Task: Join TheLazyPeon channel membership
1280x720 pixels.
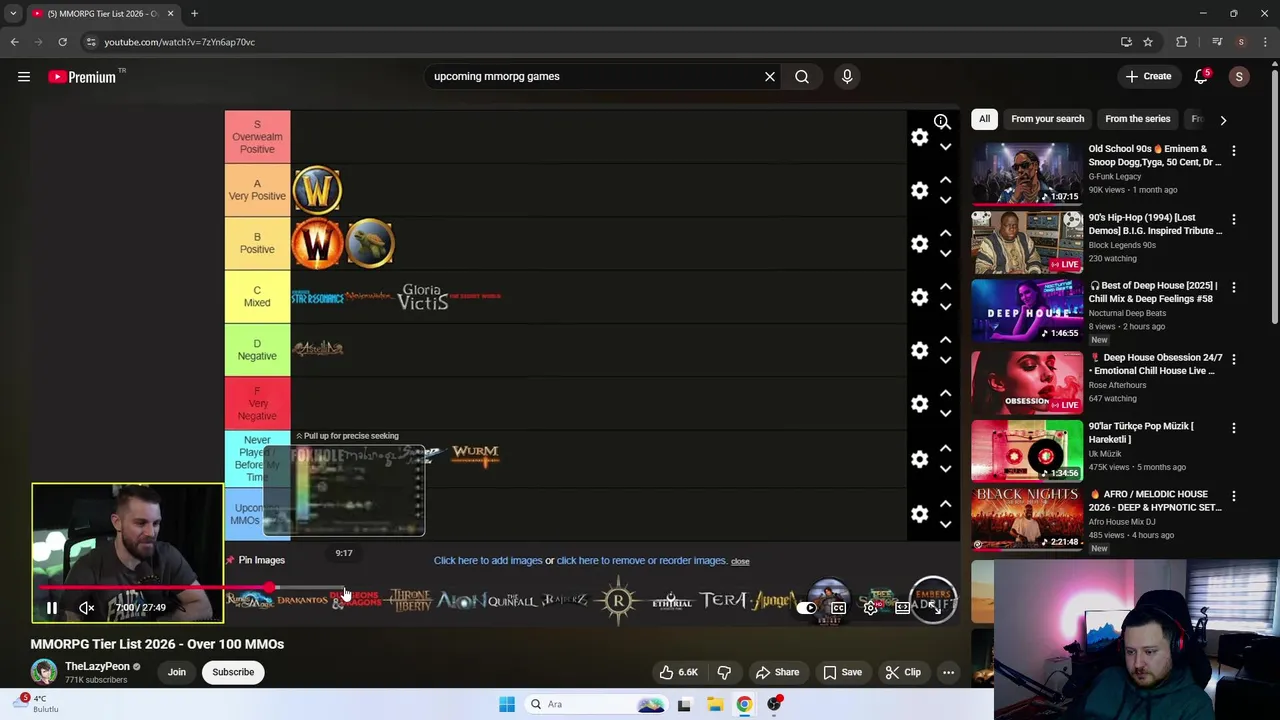Action: click(177, 672)
